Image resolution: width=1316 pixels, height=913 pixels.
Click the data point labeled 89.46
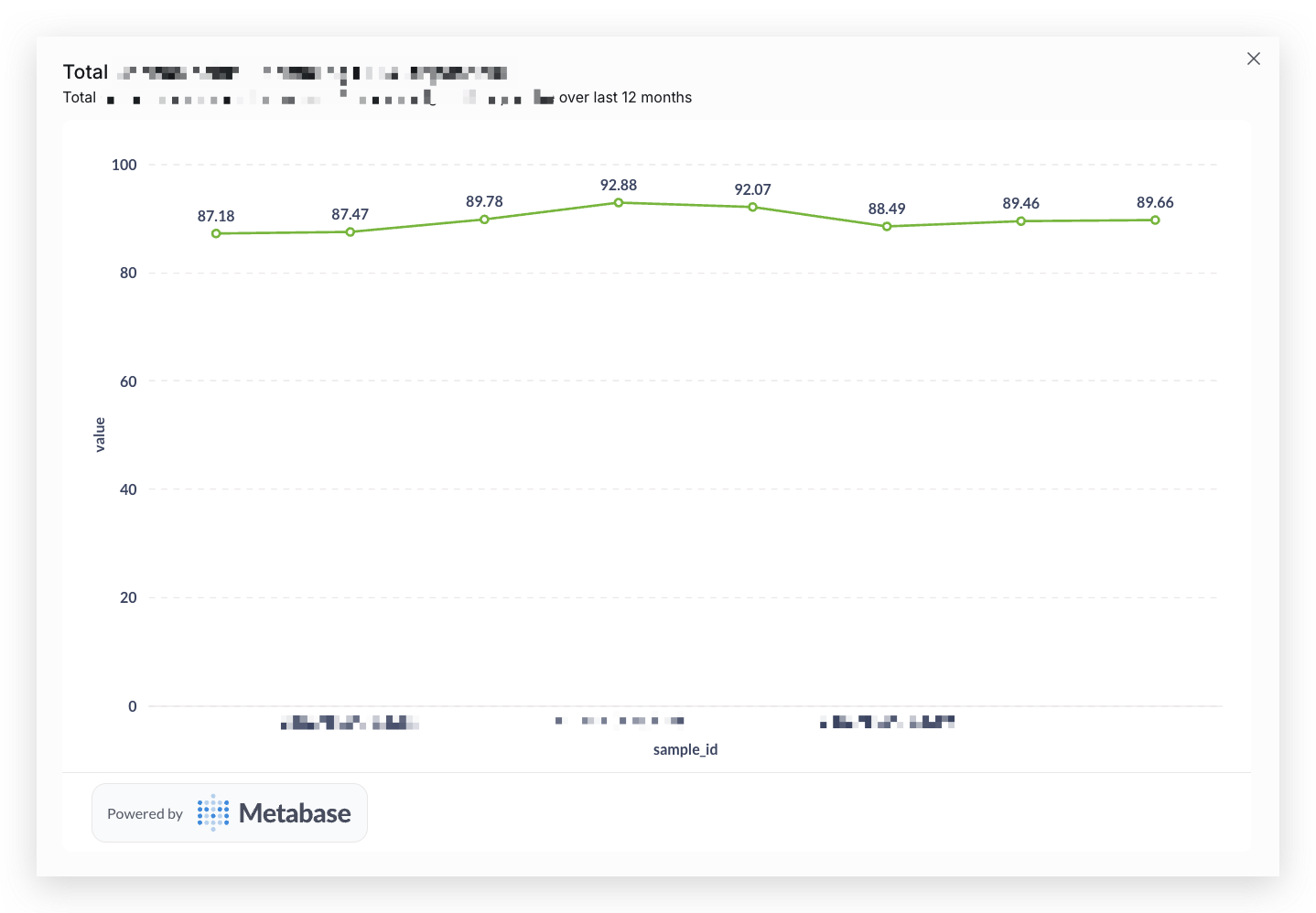point(1020,220)
